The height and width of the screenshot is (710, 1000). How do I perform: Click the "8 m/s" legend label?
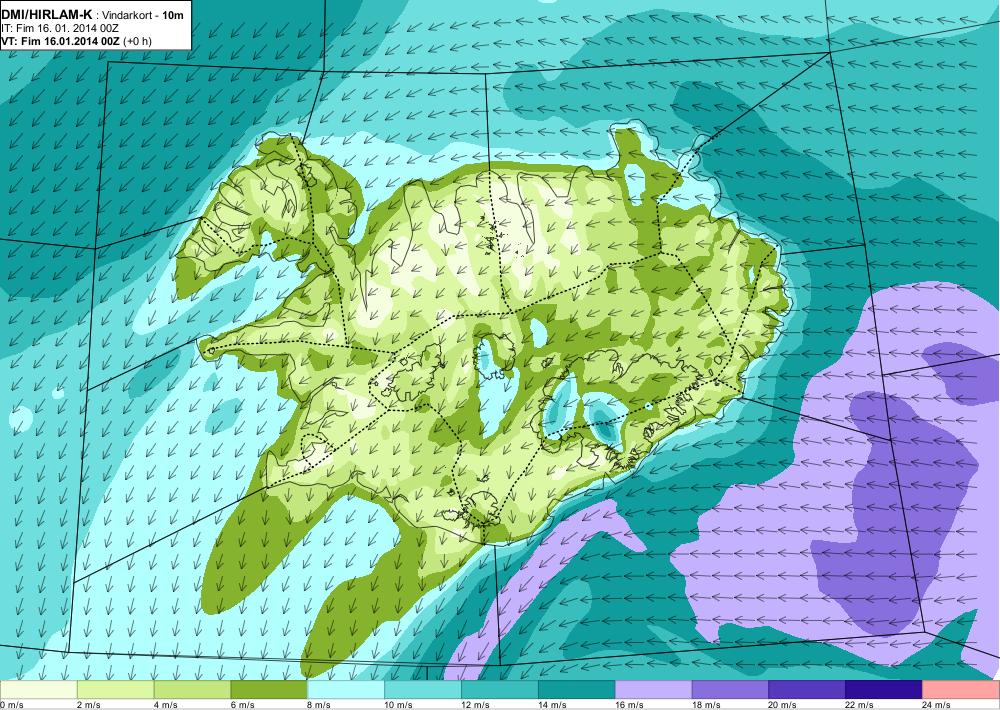coord(320,705)
